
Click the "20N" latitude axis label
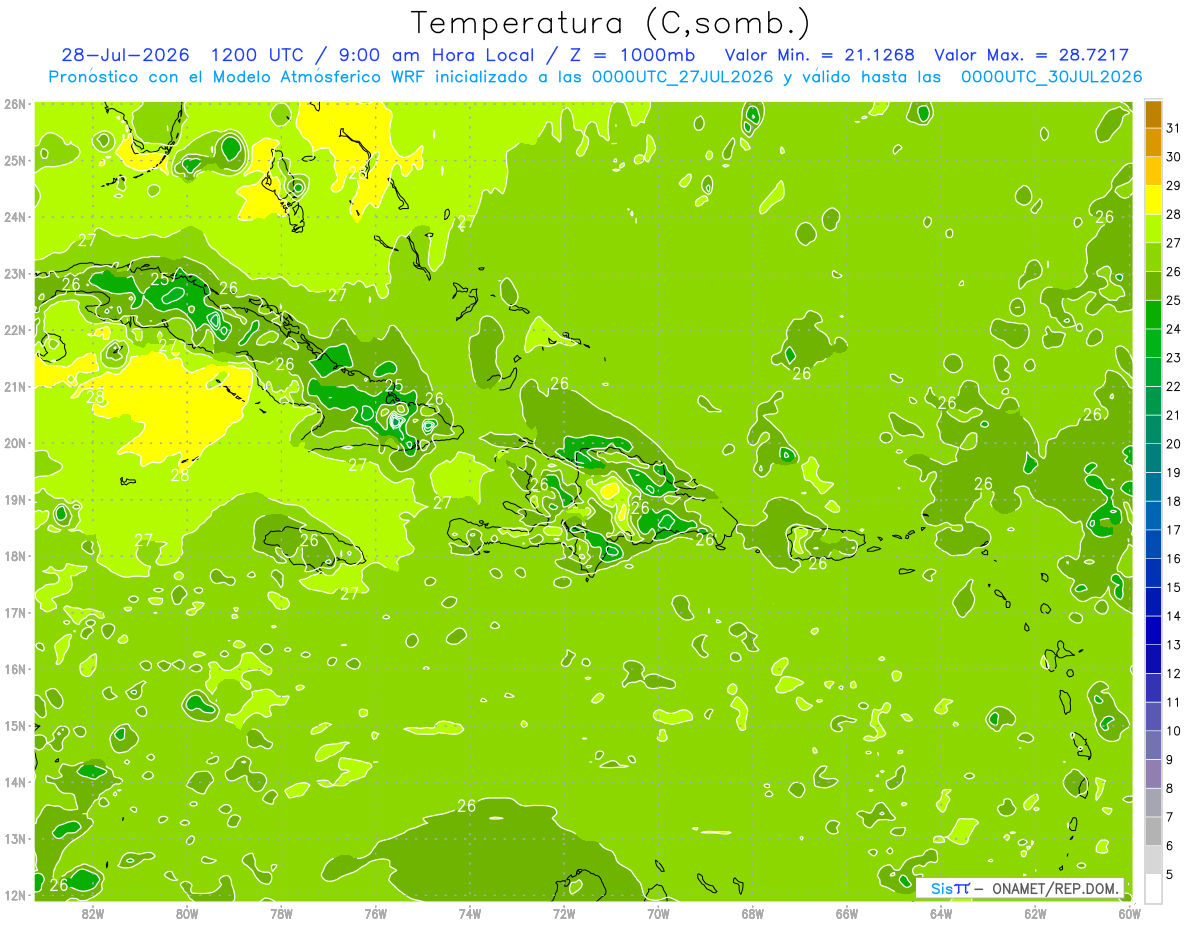coord(15,443)
